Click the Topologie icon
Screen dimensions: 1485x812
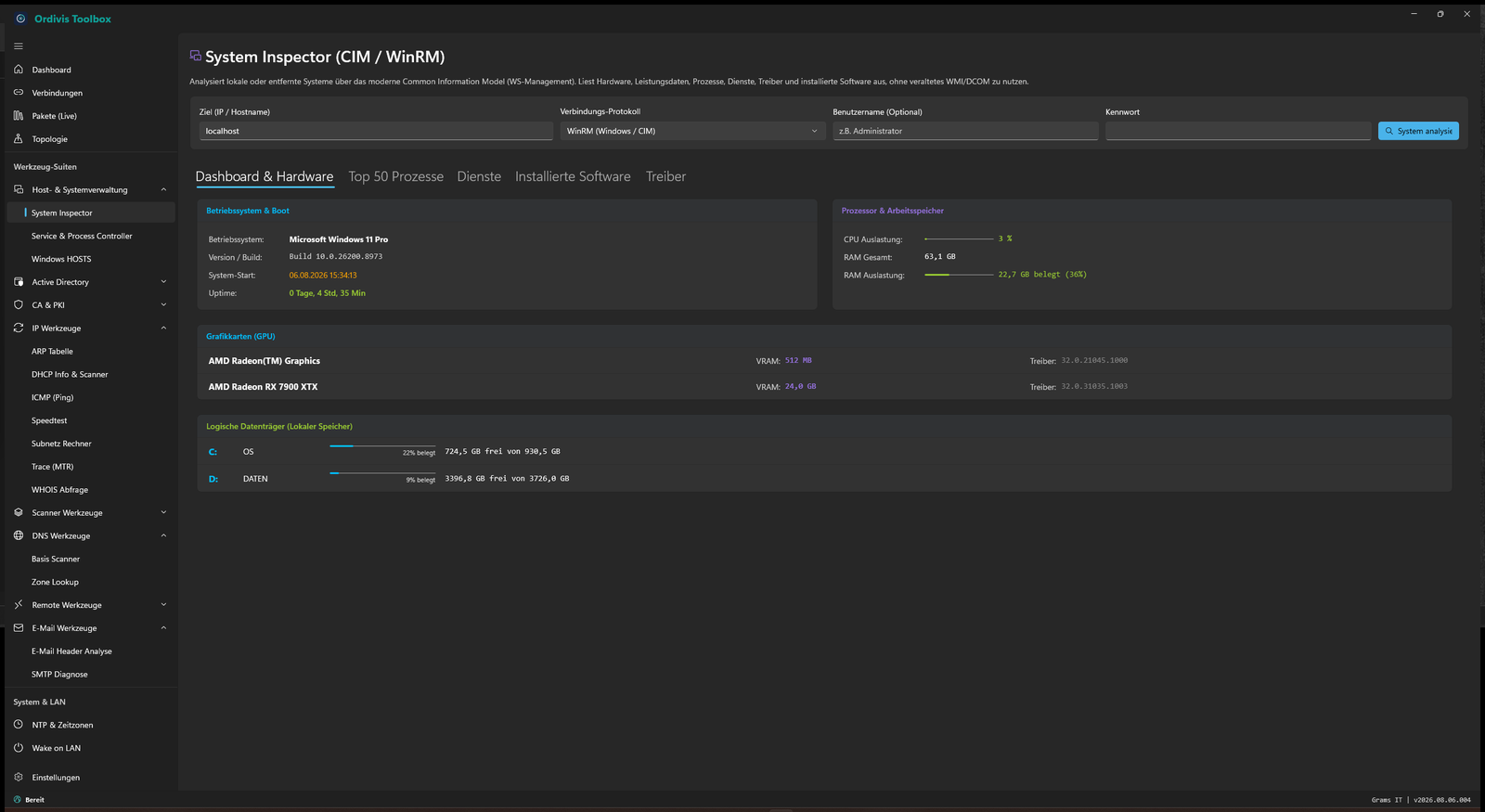(x=19, y=139)
